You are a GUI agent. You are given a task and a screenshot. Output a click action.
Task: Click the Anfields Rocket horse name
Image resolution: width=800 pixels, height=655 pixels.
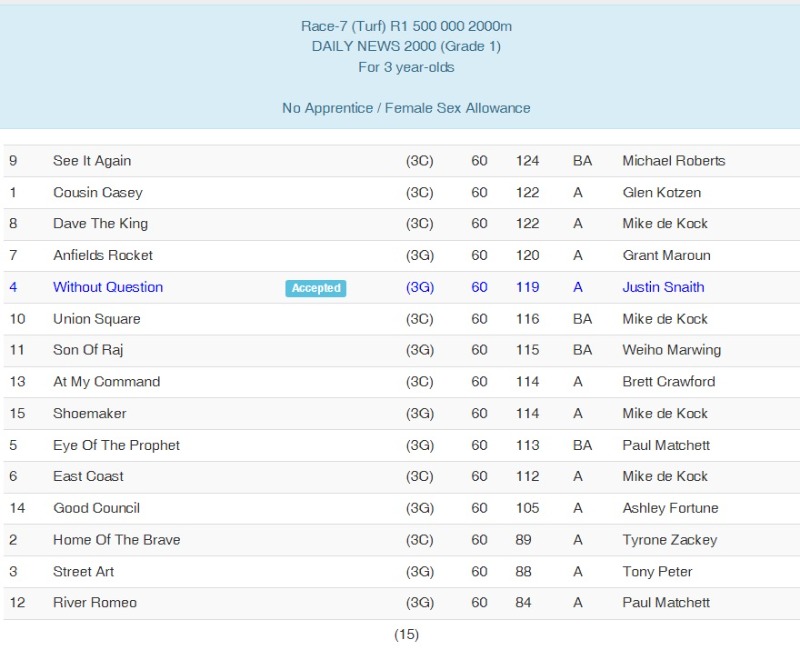103,255
